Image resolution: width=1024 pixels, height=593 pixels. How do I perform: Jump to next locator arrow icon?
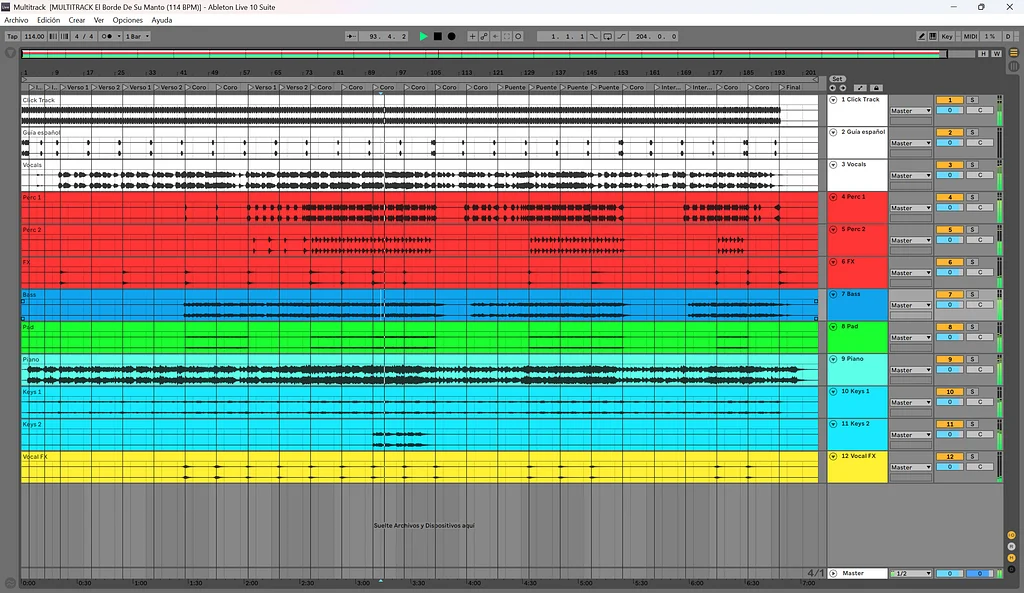[843, 88]
